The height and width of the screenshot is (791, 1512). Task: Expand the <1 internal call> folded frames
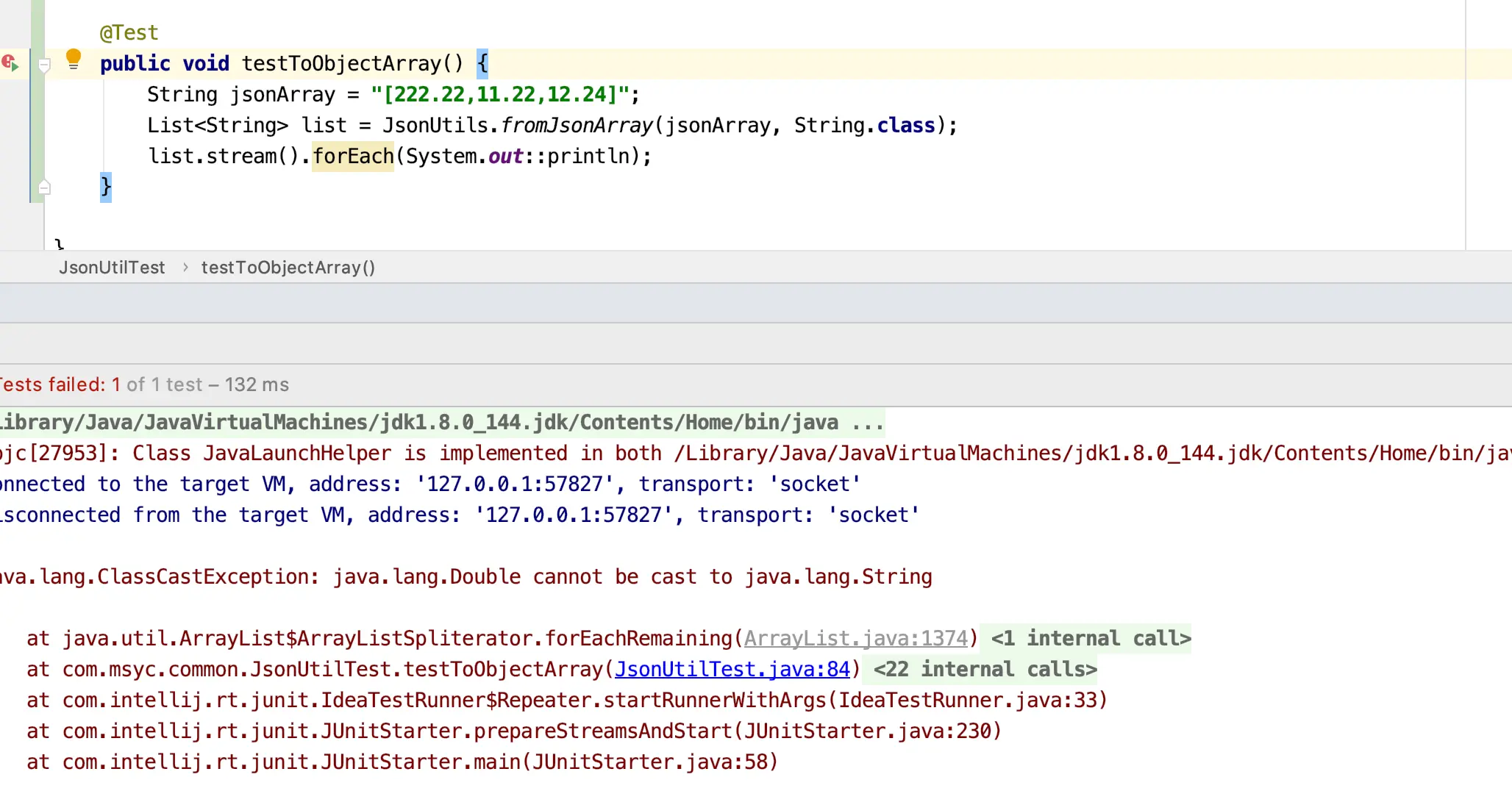click(x=1091, y=638)
